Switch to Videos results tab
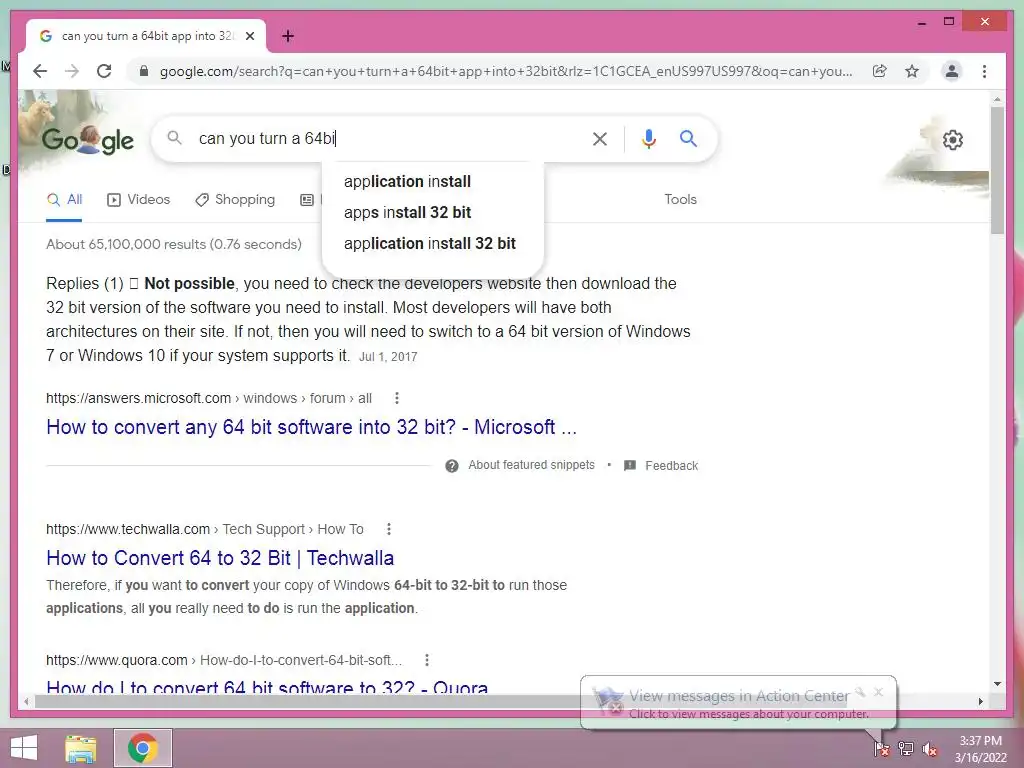The width and height of the screenshot is (1024, 768). pyautogui.click(x=138, y=199)
